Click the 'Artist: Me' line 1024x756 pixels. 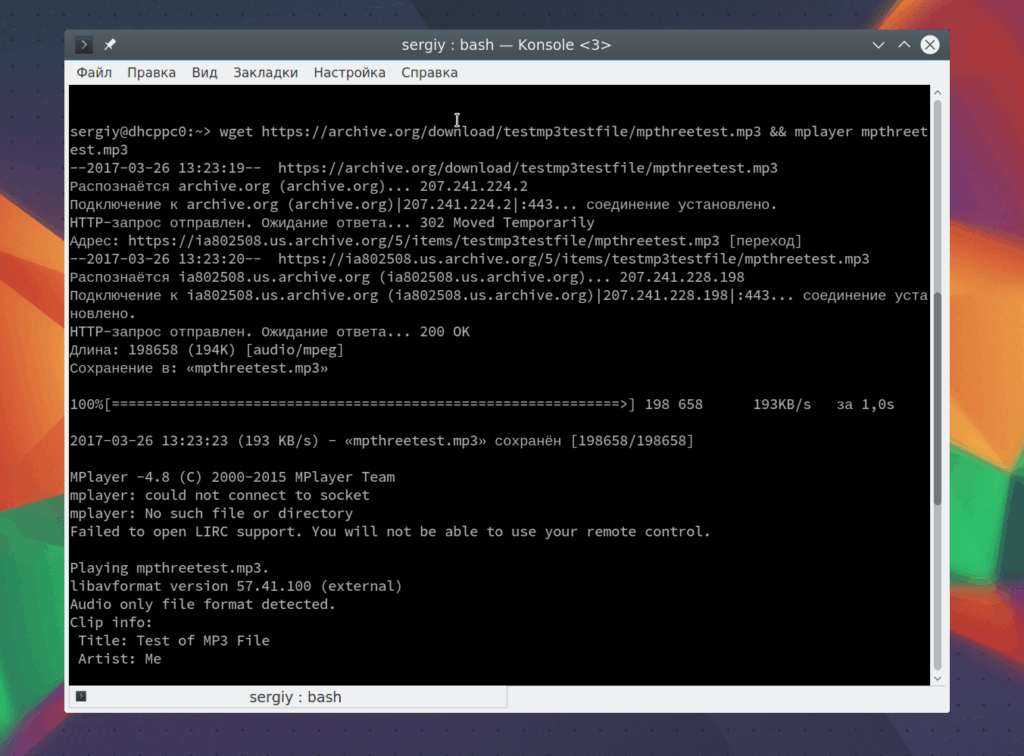pyautogui.click(x=120, y=659)
